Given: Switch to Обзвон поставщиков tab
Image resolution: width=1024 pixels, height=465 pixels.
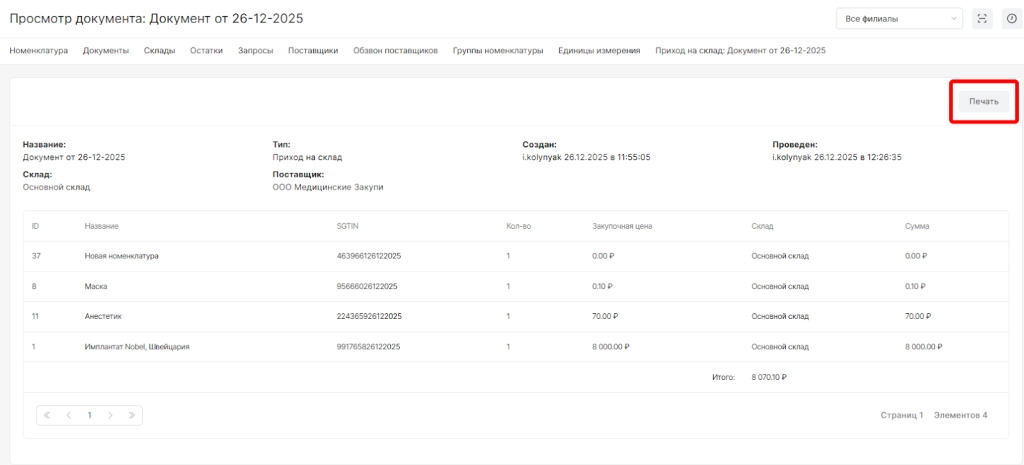Looking at the screenshot, I should coord(395,50).
